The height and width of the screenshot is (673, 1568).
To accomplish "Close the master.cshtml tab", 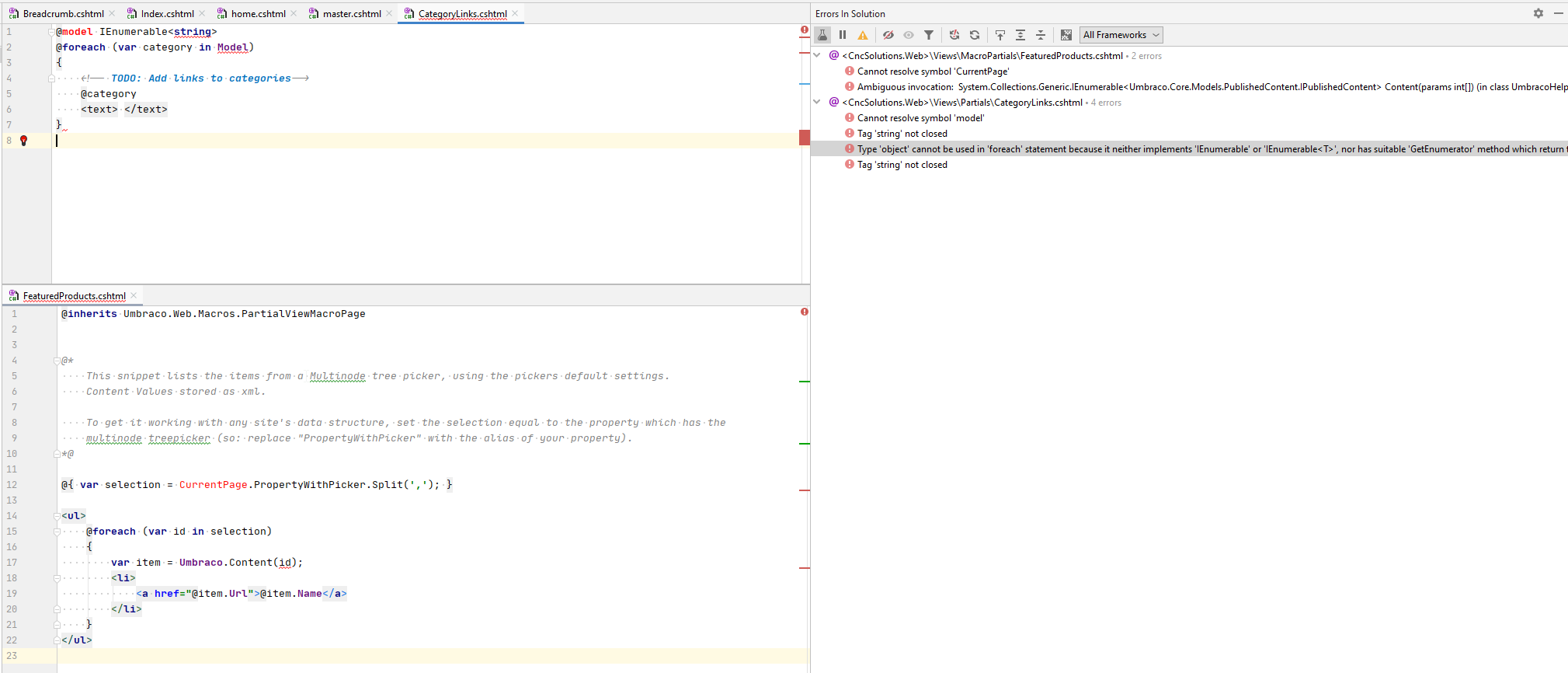I will coord(389,13).
